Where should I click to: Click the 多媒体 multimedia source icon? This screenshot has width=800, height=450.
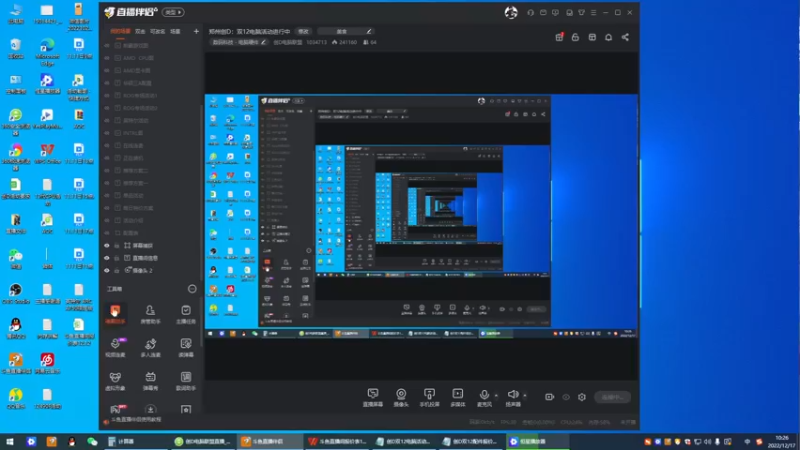(457, 394)
